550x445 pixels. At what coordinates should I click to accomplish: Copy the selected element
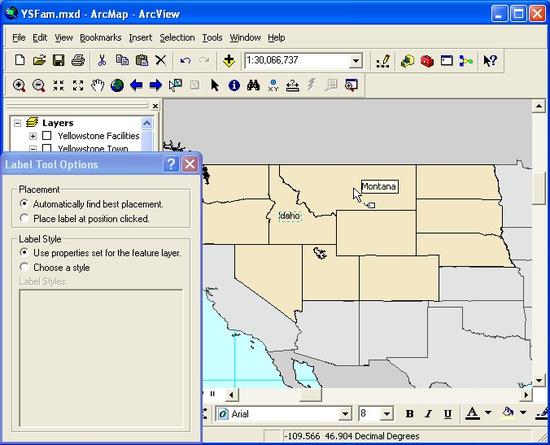tap(122, 60)
